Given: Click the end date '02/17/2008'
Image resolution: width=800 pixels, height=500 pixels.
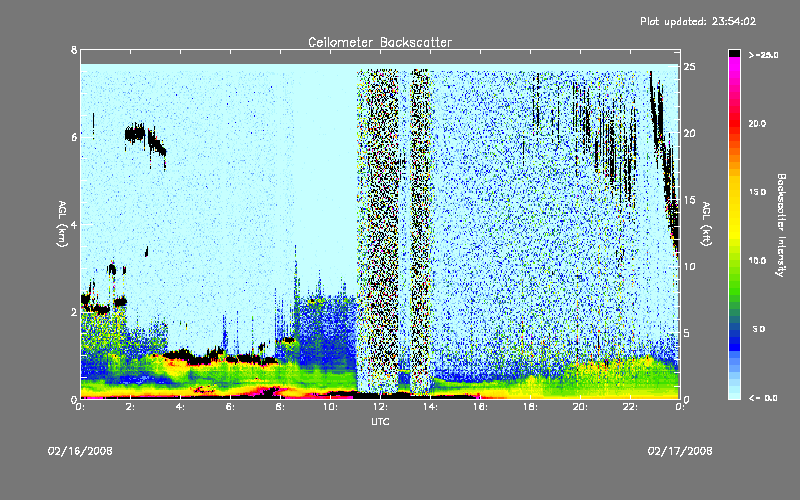Looking at the screenshot, I should 680,451.
